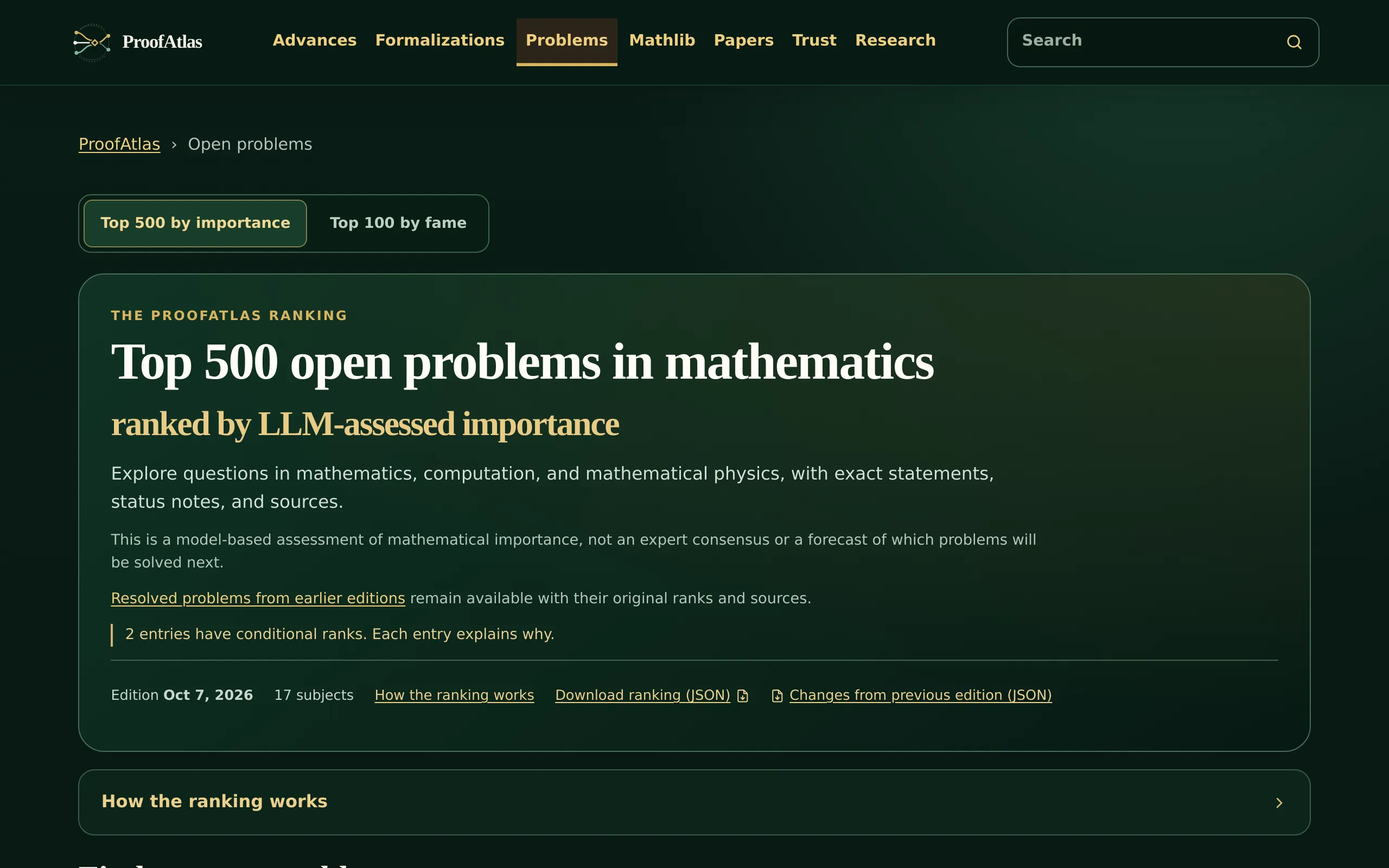Click THE PROOFATLAS RANKING label
Viewport: 1389px width, 868px height.
(229, 316)
